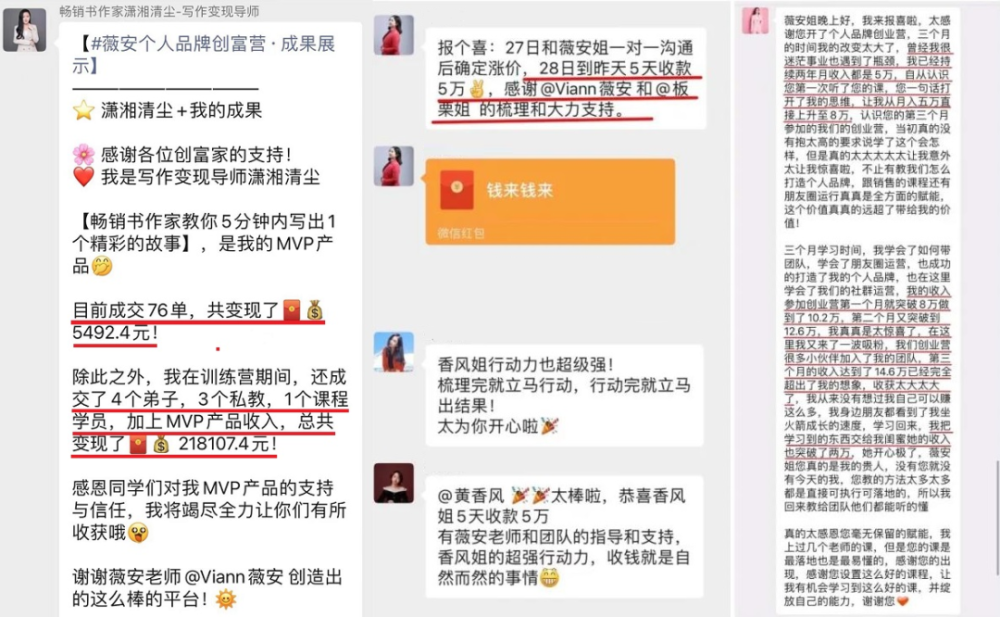The image size is (1000, 617).
Task: Tap the sender name 畅销书作家潇湘清尘-写作变现导师
Action: (159, 11)
